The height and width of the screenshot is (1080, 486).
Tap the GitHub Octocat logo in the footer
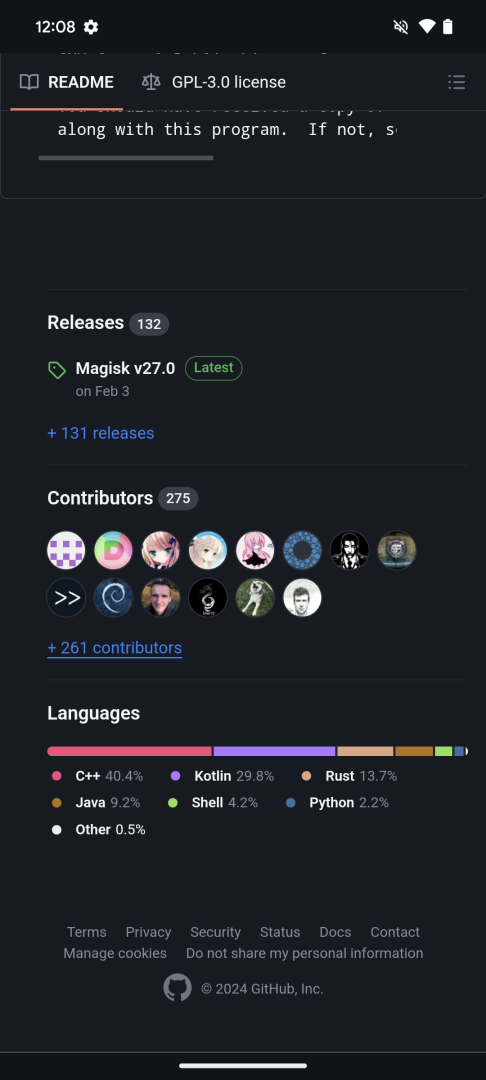(177, 988)
